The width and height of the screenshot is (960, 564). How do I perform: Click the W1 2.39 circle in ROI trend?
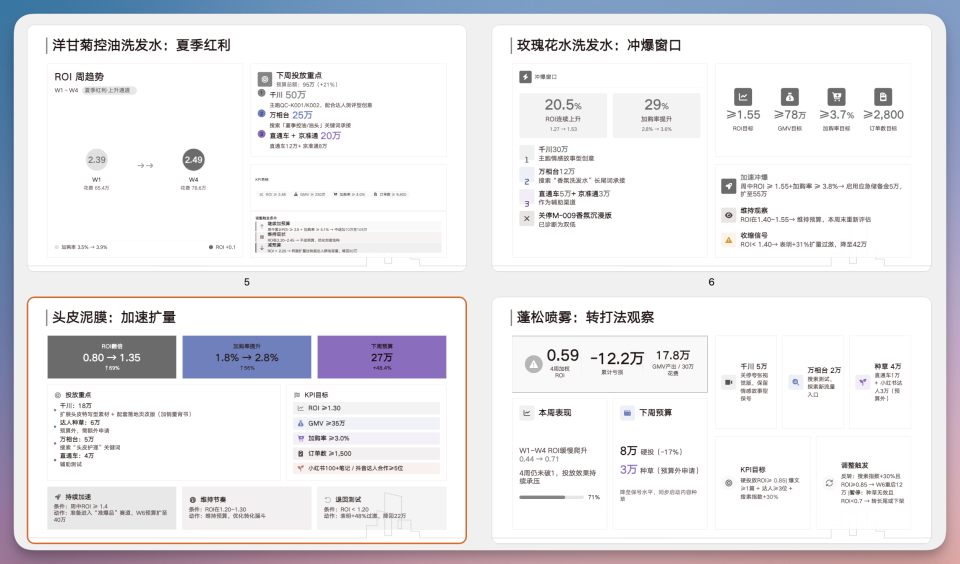coord(97,160)
